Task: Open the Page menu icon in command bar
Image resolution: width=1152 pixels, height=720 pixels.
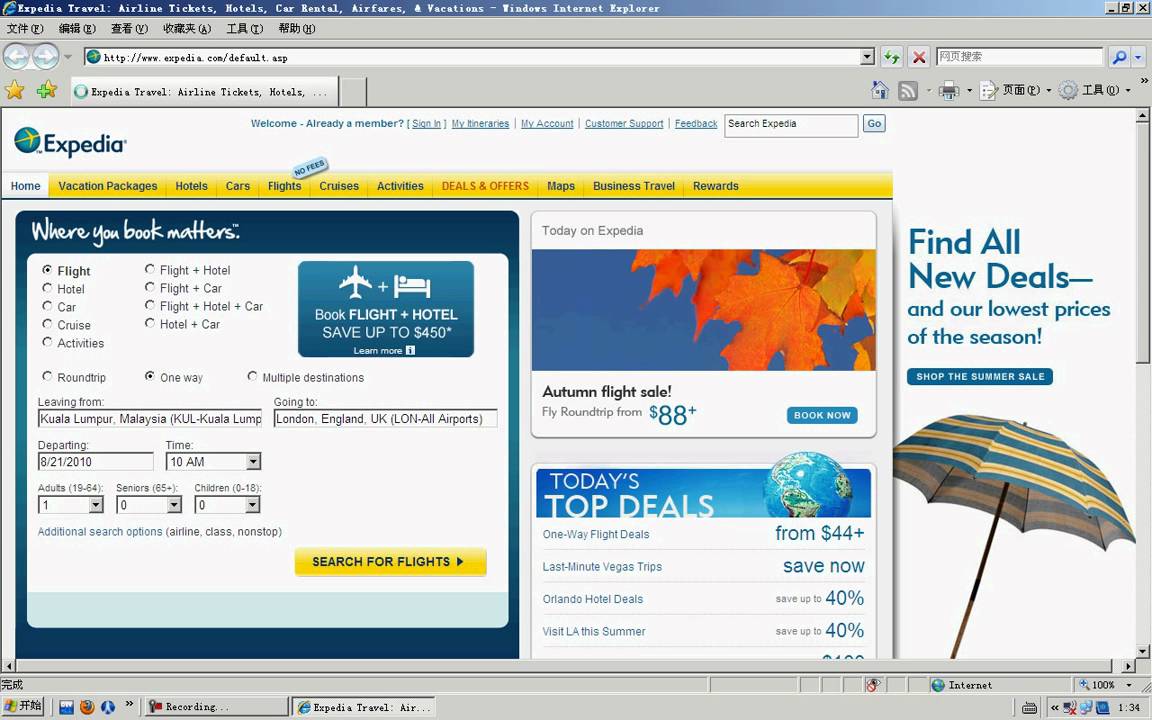Action: [989, 90]
